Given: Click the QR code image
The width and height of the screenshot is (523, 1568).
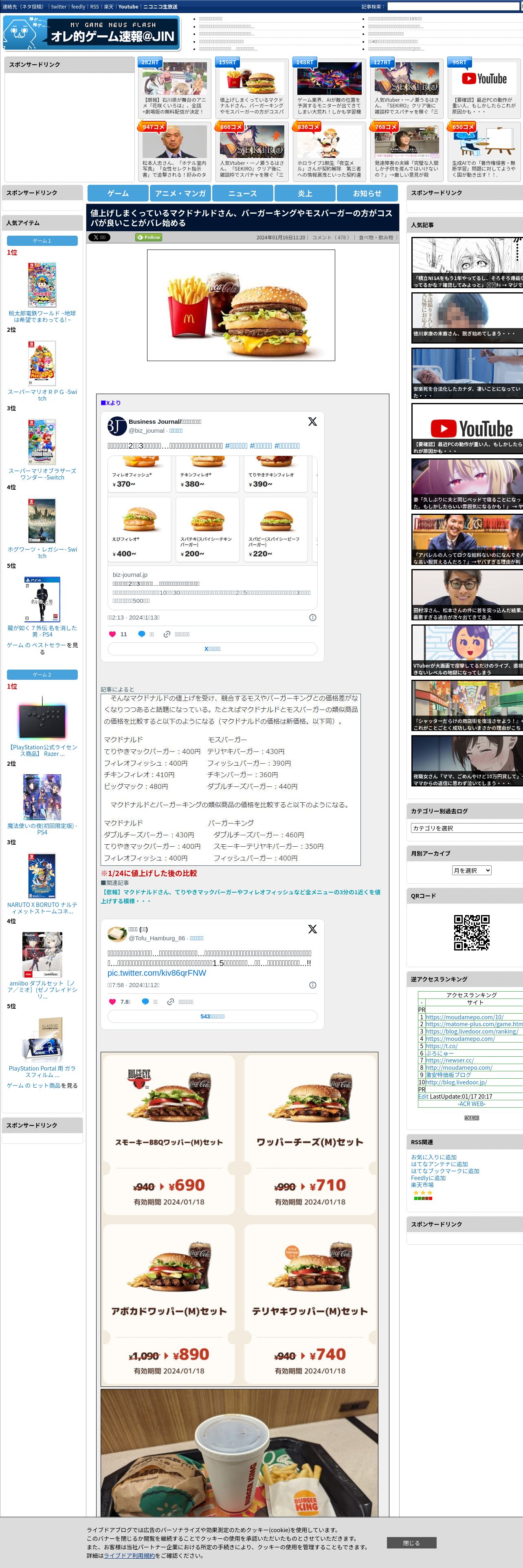Looking at the screenshot, I should [x=471, y=933].
